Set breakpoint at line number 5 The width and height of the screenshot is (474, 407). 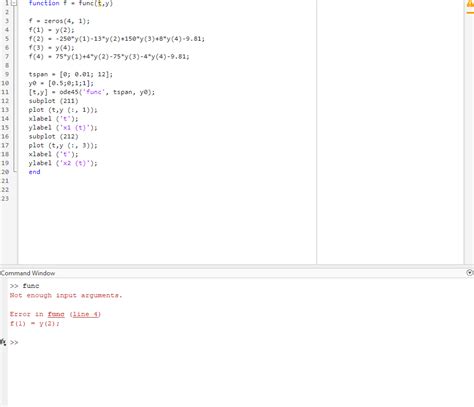pos(7,39)
